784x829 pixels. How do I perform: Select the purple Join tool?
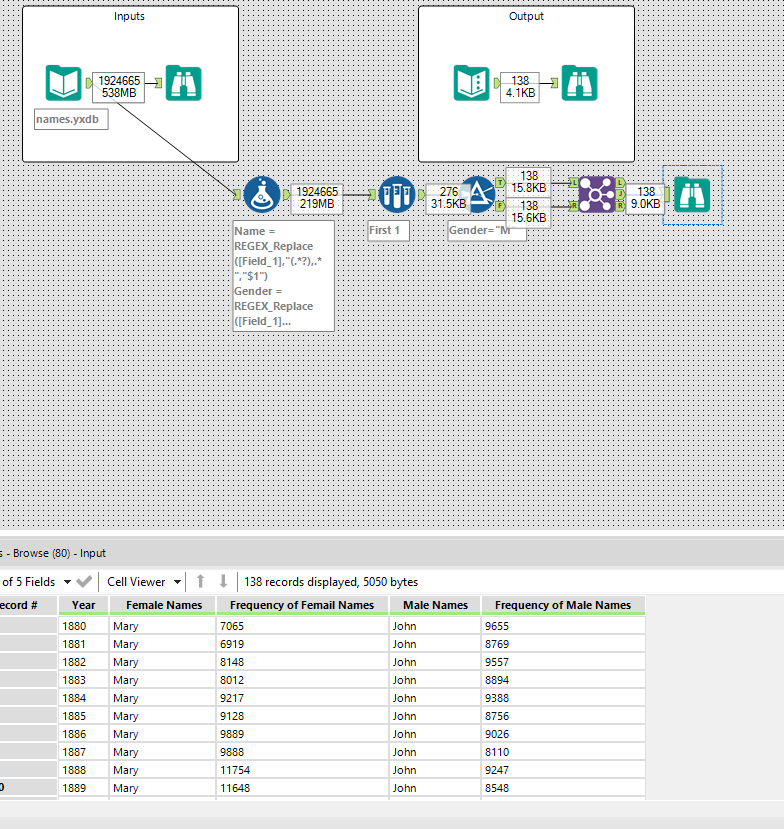(x=596, y=195)
